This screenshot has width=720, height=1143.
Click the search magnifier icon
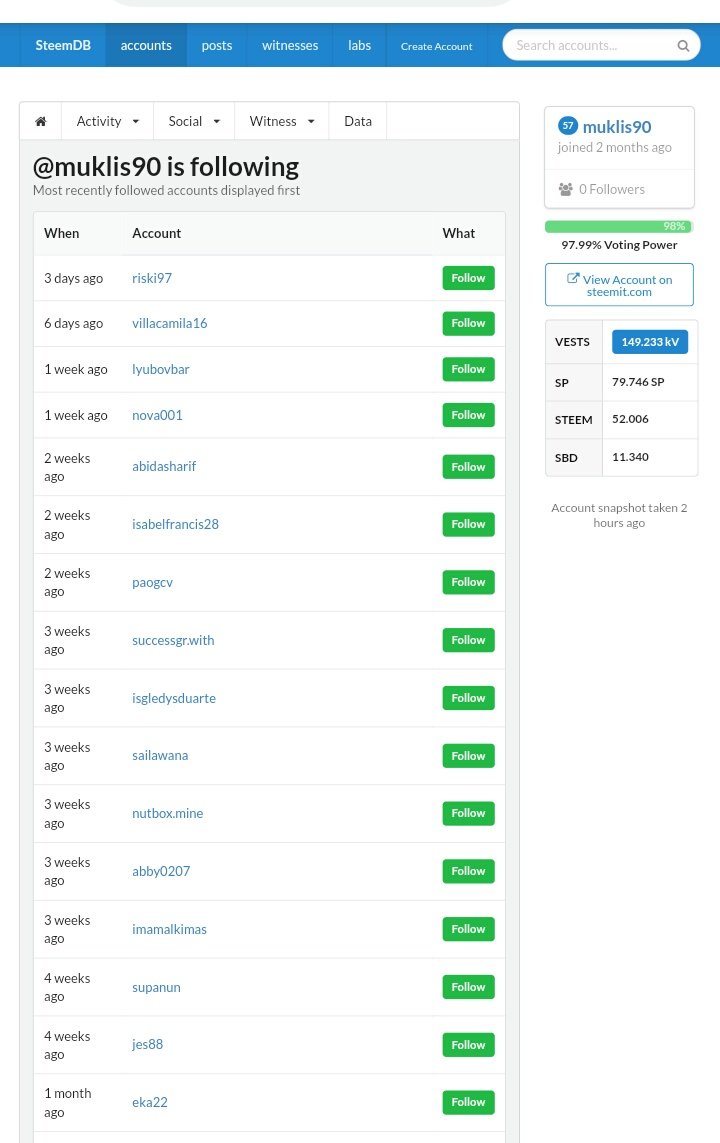click(x=683, y=45)
